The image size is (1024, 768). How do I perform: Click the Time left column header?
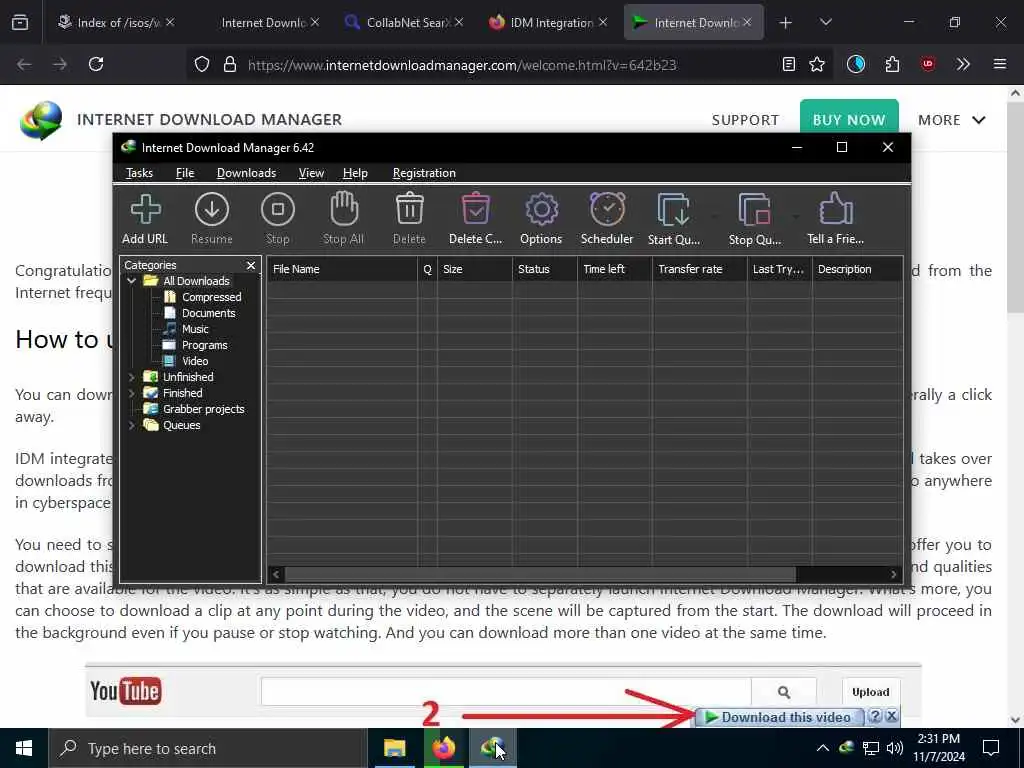pyautogui.click(x=615, y=269)
